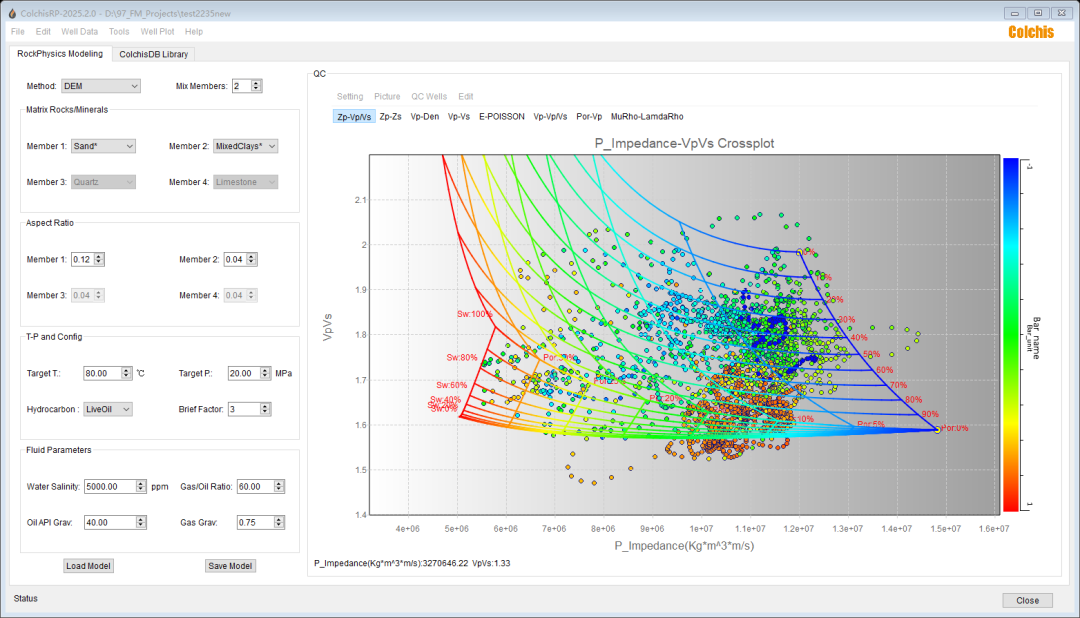Open the Tools menu

(x=119, y=32)
